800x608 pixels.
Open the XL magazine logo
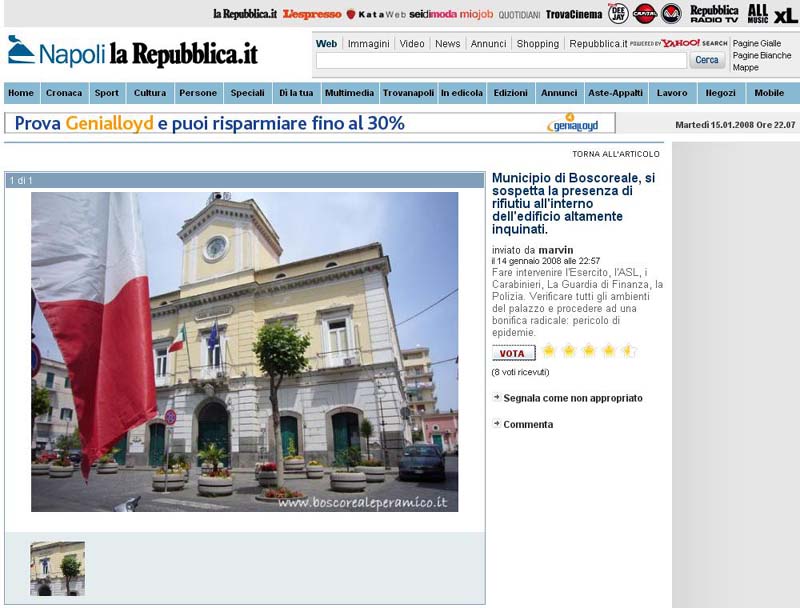click(785, 15)
